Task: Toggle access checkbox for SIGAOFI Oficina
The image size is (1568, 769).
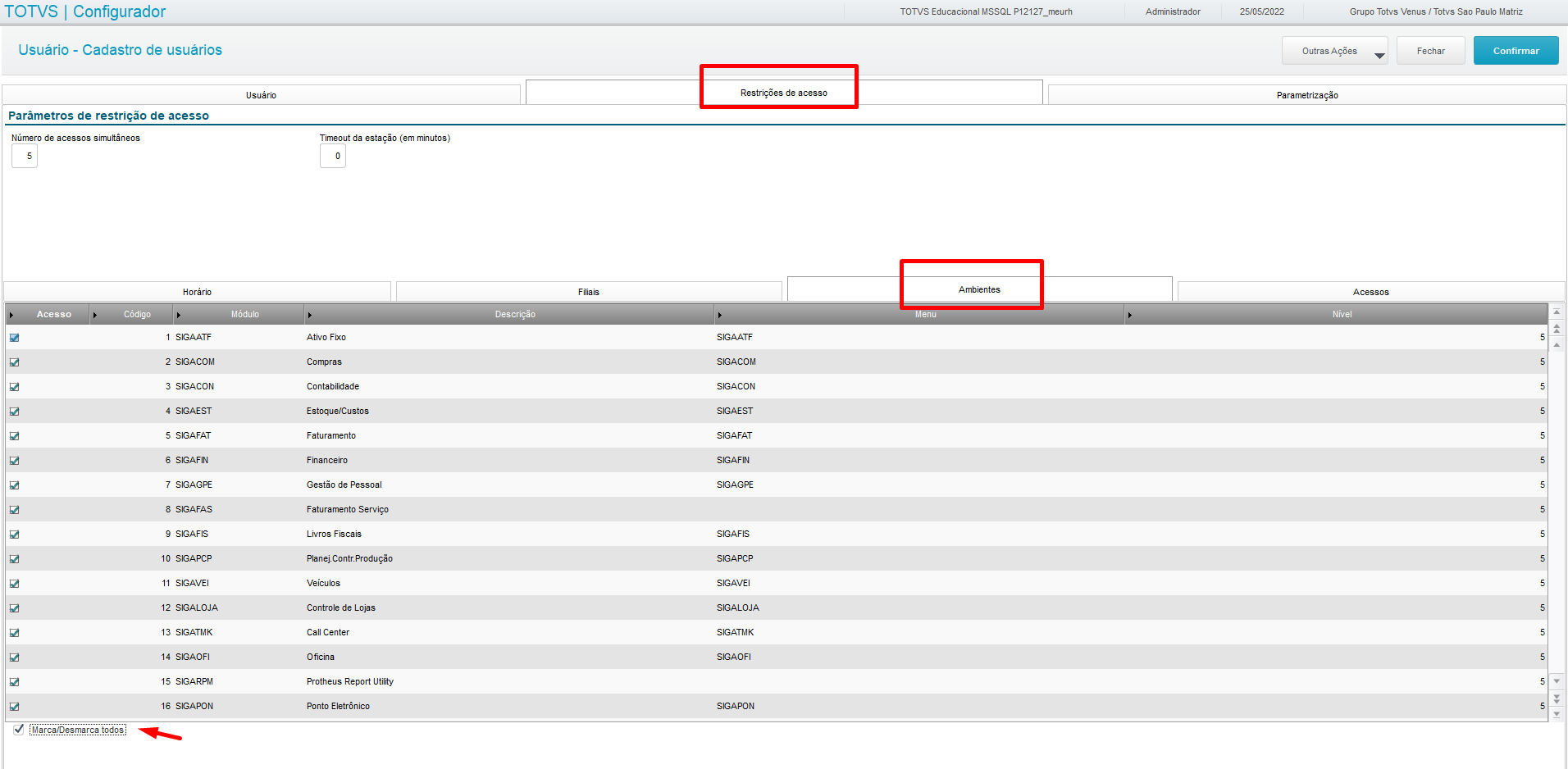Action: 14,658
